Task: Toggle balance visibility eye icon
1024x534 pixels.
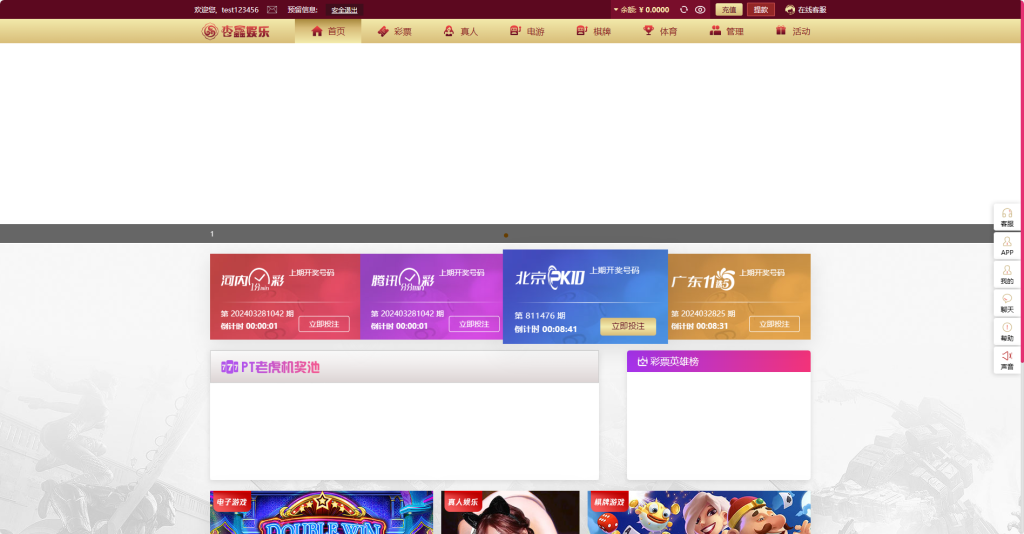Action: pyautogui.click(x=700, y=9)
